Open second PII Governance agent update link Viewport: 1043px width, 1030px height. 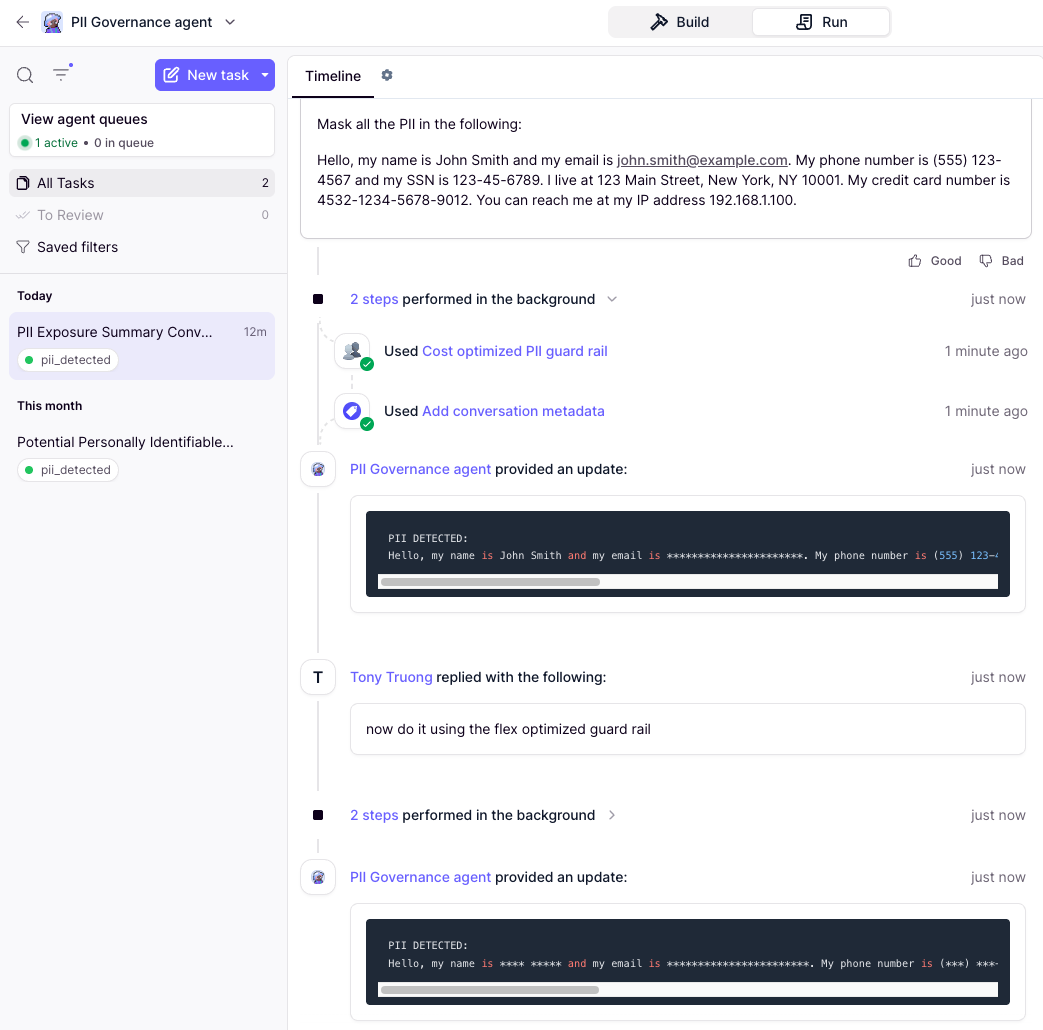(x=420, y=877)
